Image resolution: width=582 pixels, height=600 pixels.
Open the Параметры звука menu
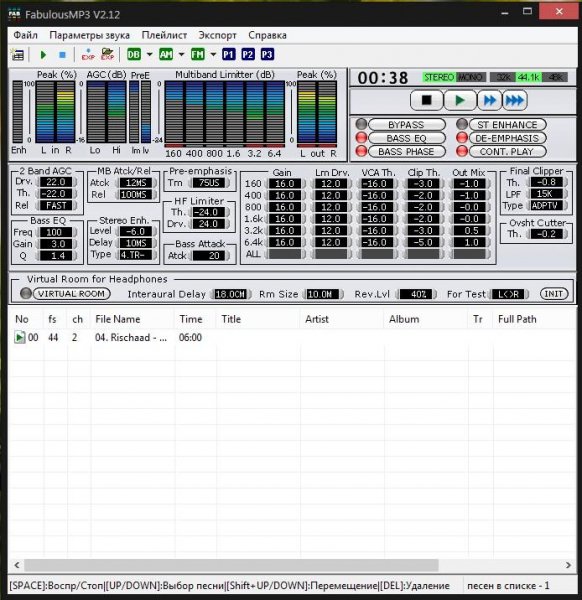click(90, 35)
